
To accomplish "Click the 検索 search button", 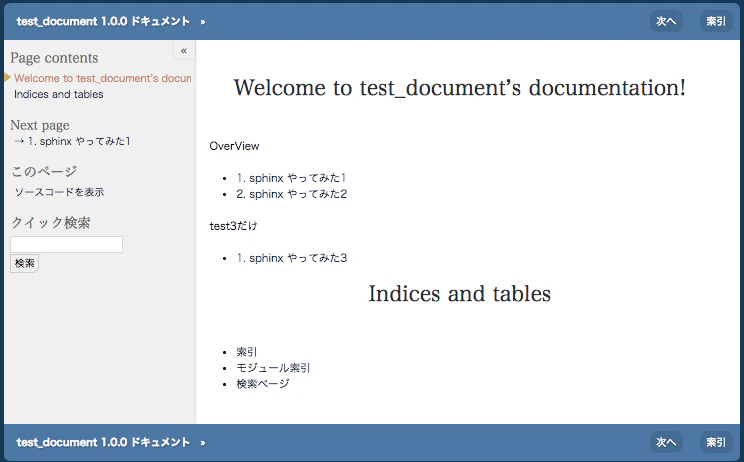I will [x=24, y=263].
